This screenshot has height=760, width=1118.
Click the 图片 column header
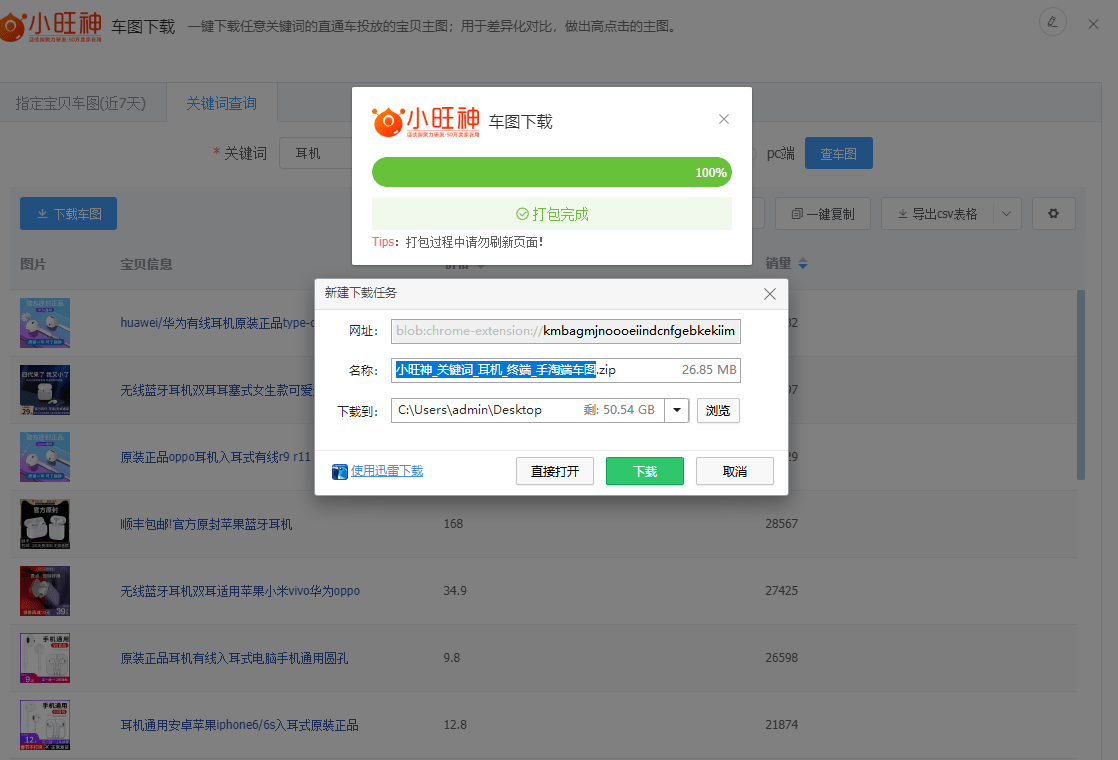[x=33, y=264]
